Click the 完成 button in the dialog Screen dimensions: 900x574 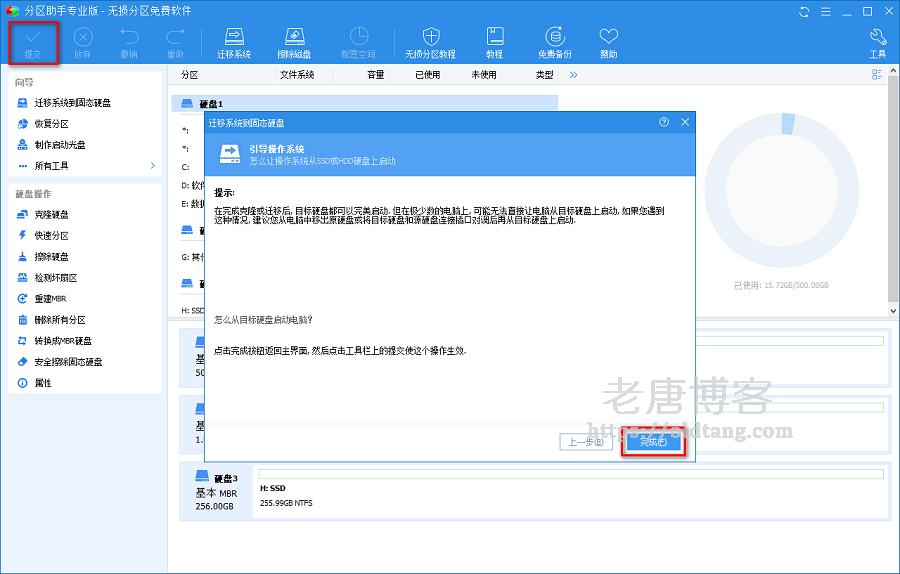pyautogui.click(x=653, y=442)
